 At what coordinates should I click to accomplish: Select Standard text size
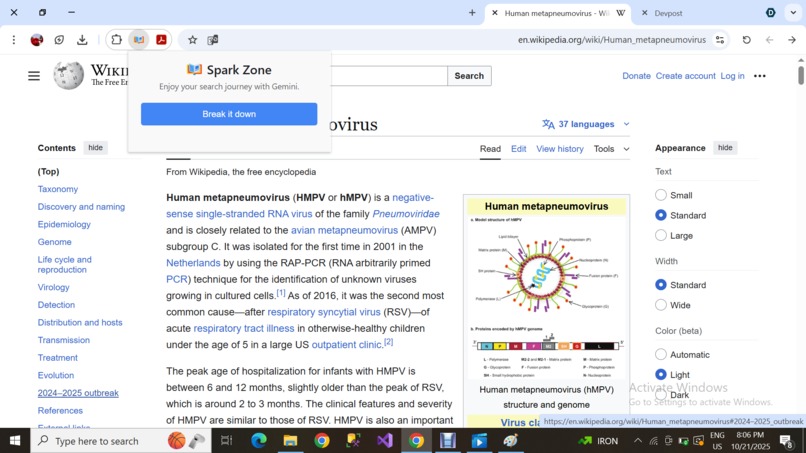(661, 215)
